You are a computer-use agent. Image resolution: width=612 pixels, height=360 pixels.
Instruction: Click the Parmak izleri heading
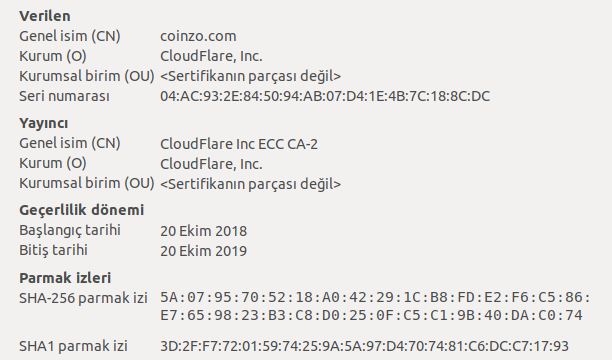[65, 278]
